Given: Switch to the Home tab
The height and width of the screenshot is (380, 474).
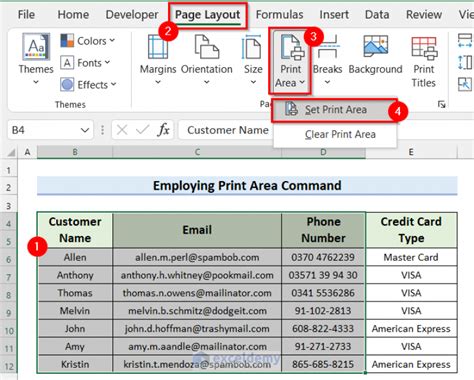Looking at the screenshot, I should tap(73, 15).
